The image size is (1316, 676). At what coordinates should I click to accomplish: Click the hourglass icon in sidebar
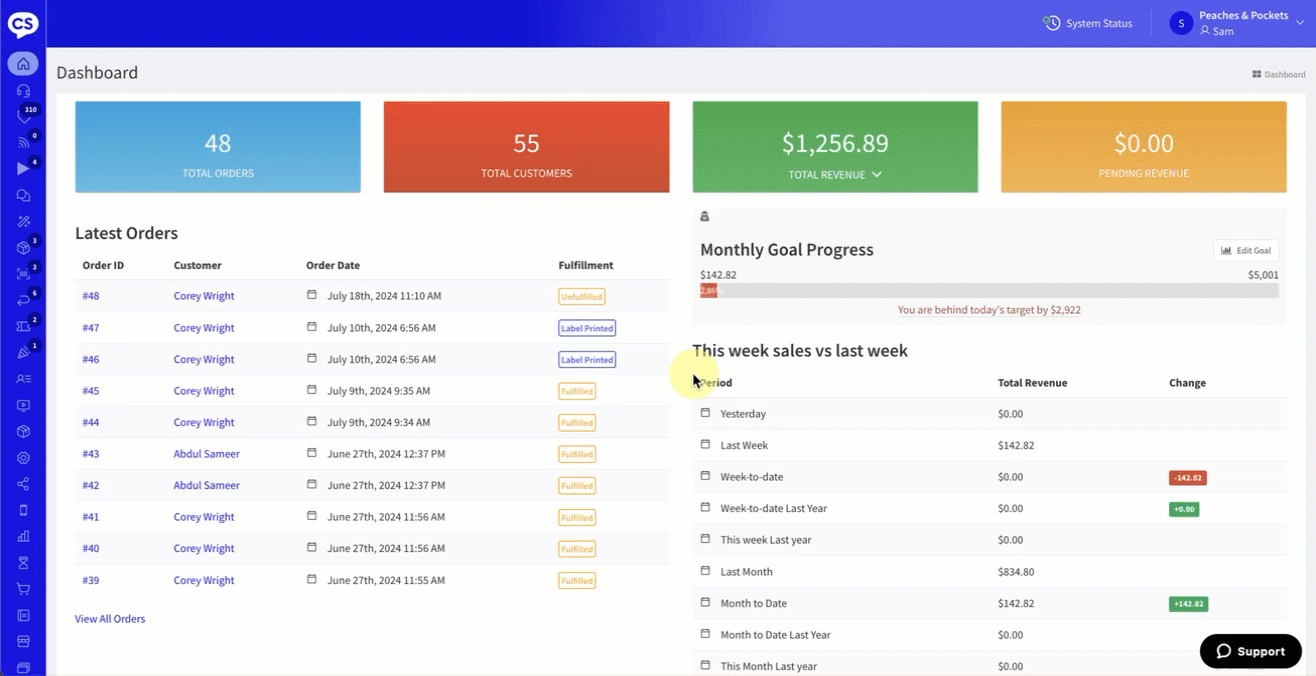(x=23, y=563)
